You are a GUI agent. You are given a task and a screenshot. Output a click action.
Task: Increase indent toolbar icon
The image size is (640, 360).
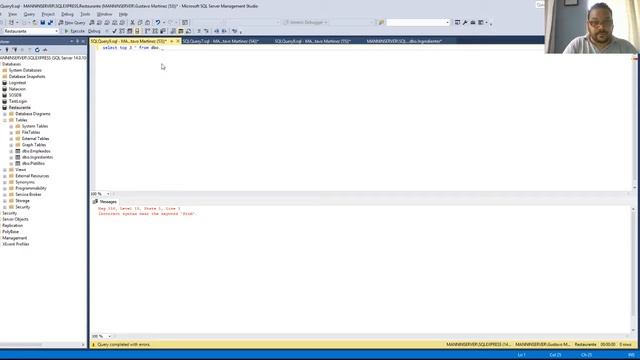click(x=224, y=31)
